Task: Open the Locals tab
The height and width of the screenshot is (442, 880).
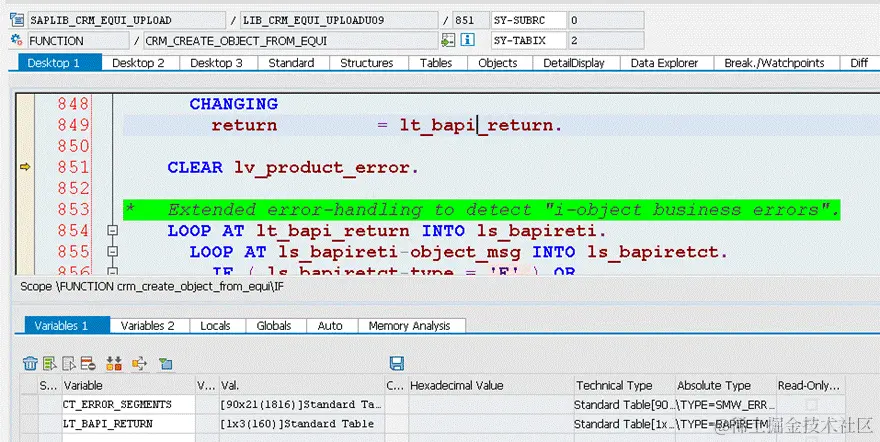Action: point(217,325)
